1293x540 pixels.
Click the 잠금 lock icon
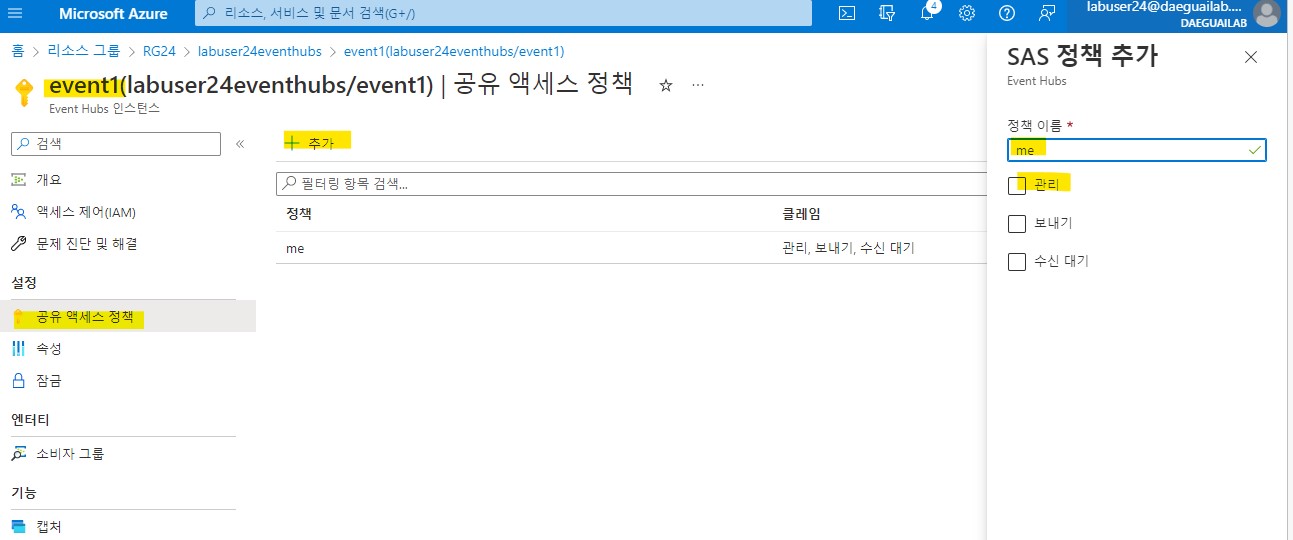coord(19,380)
